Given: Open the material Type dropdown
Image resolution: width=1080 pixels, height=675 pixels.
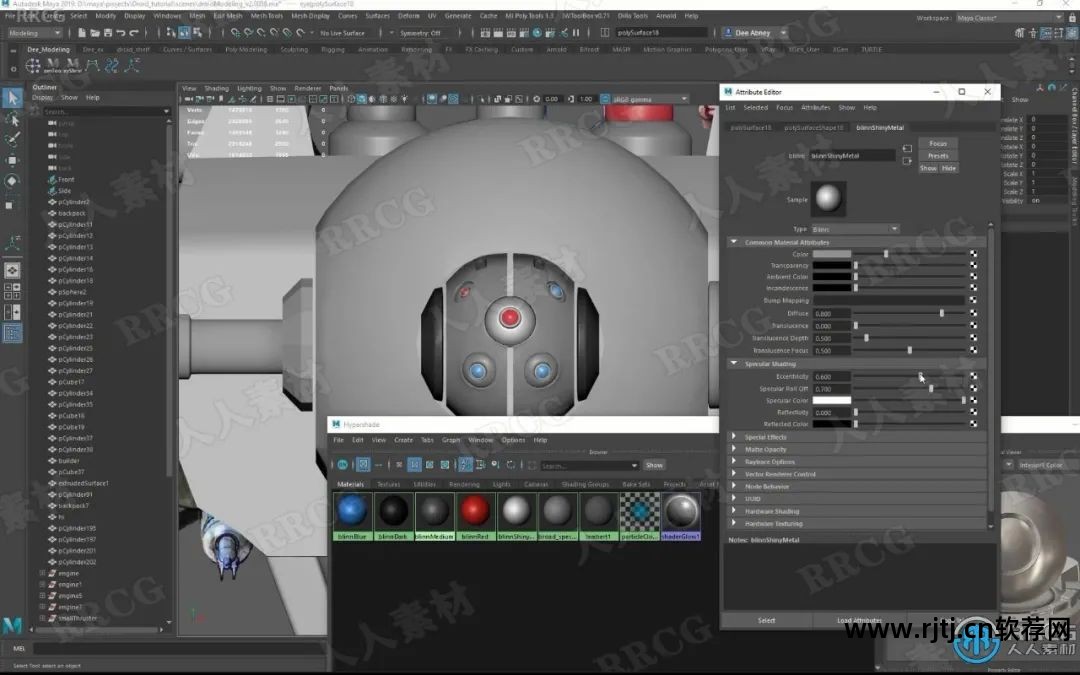Looking at the screenshot, I should coord(854,229).
